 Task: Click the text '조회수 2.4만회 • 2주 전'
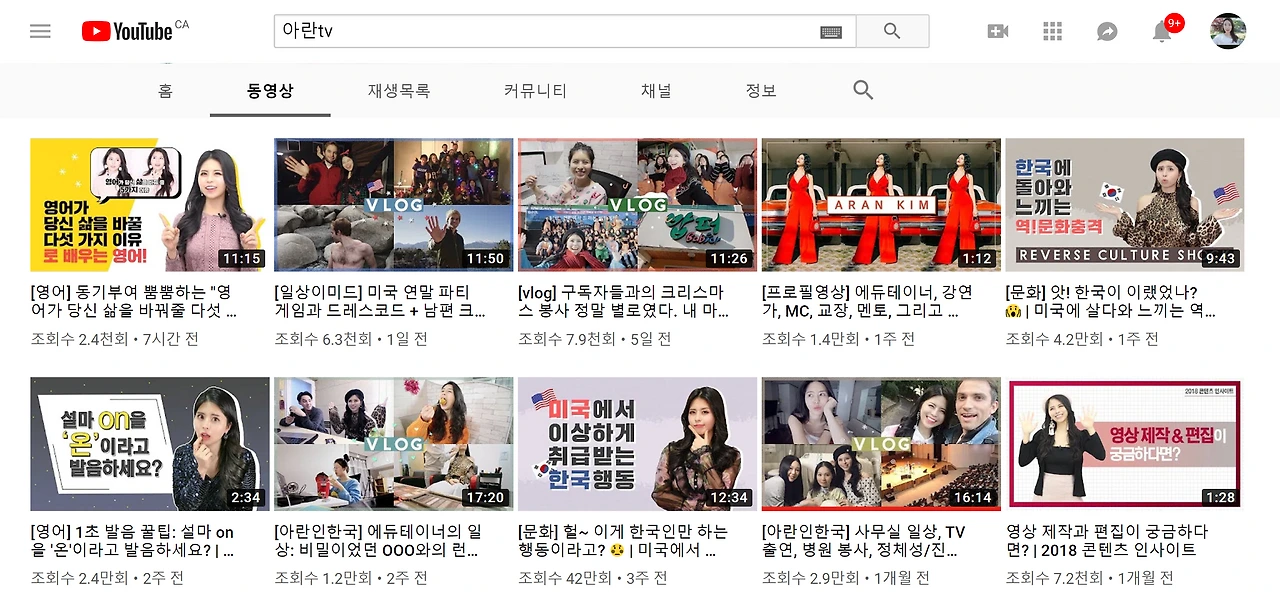click(107, 578)
